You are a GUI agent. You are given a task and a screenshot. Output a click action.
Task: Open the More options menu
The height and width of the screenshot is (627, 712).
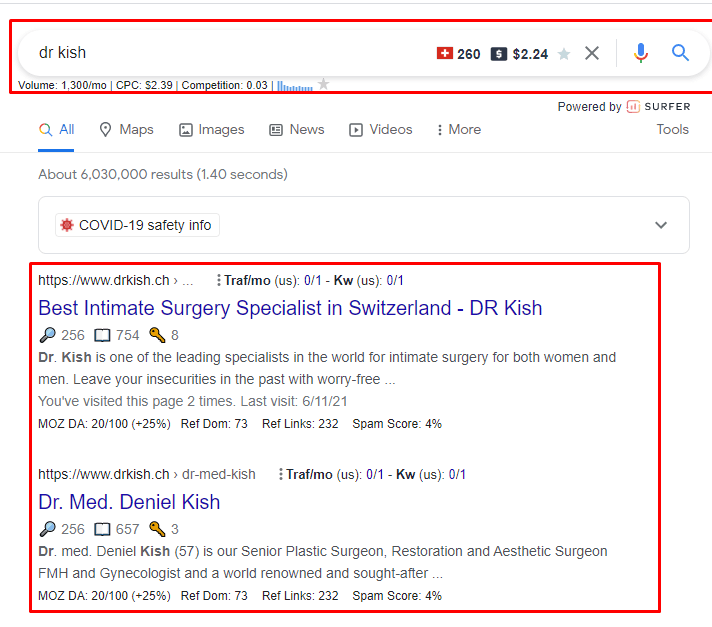pyautogui.click(x=459, y=130)
